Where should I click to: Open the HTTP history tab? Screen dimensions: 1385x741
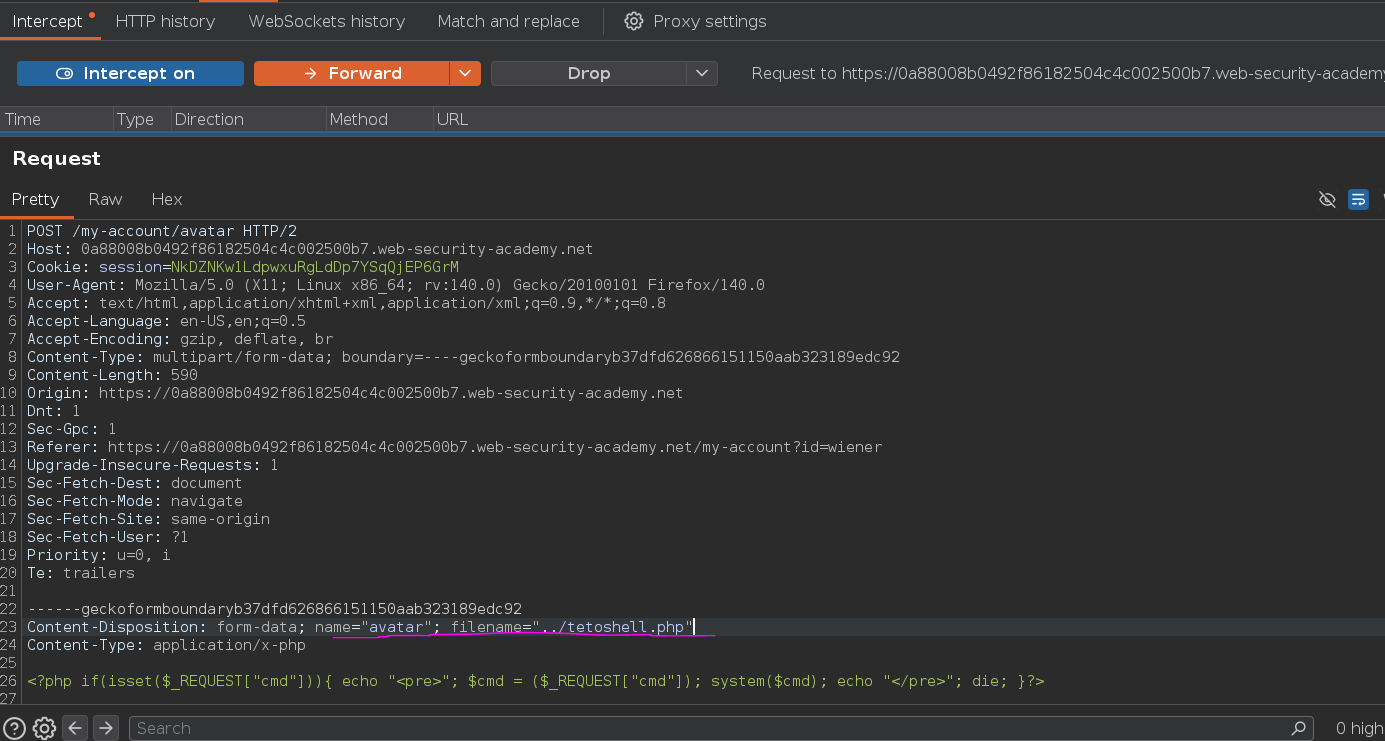pyautogui.click(x=165, y=21)
